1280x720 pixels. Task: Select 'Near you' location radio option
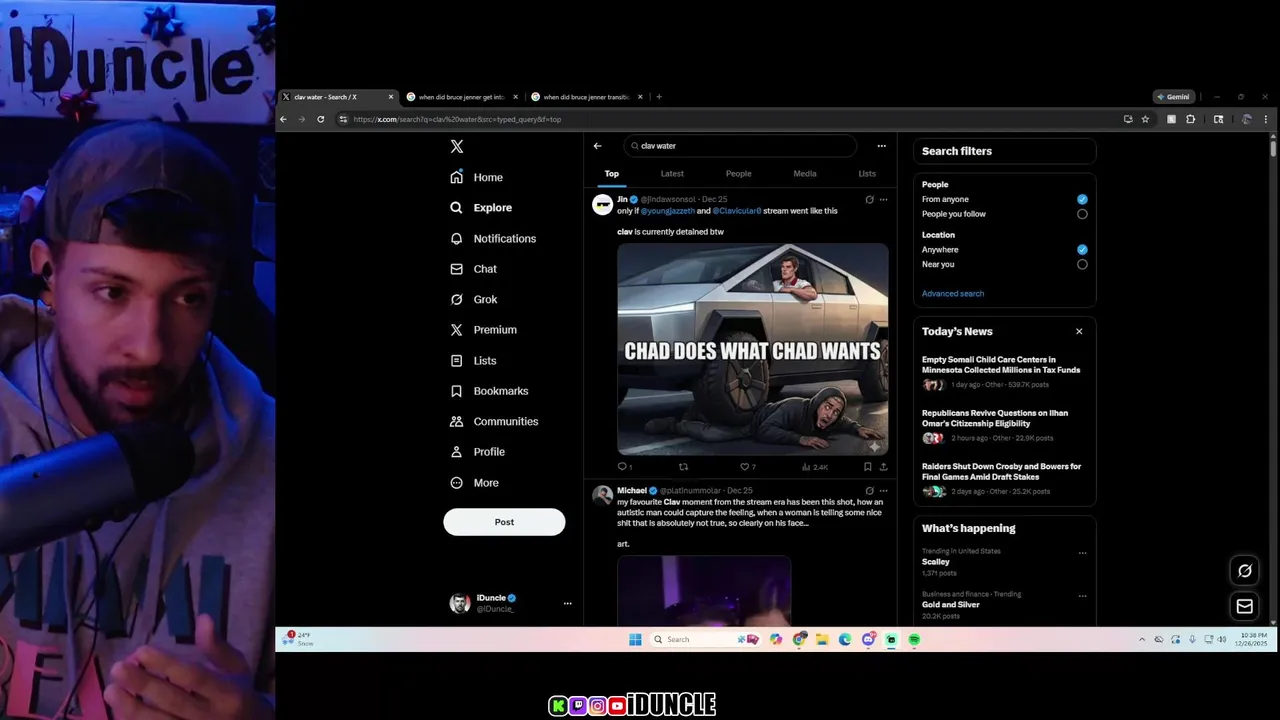coord(1082,264)
